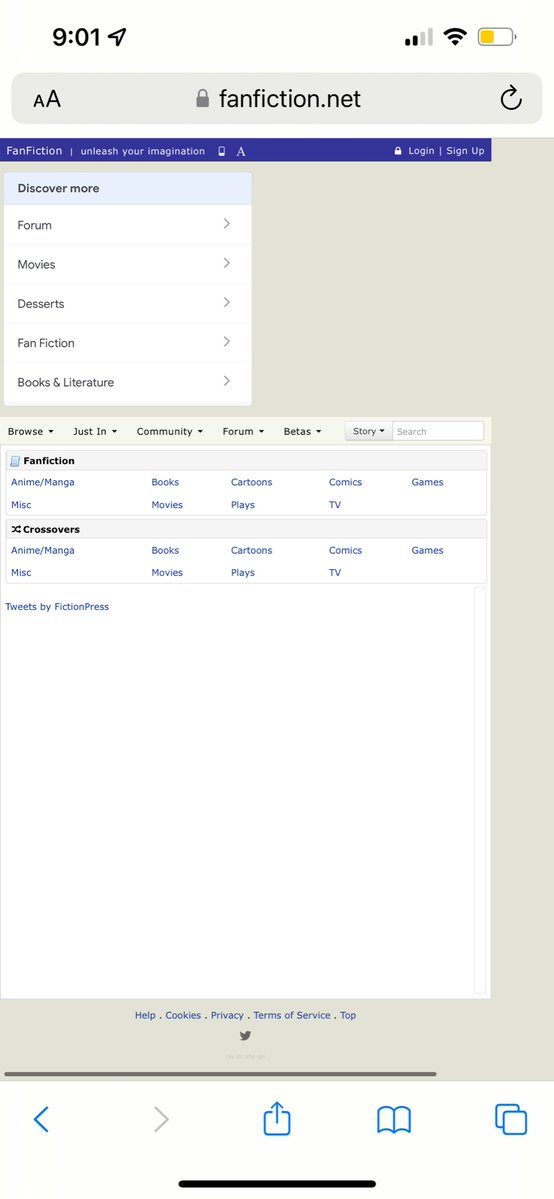Tap the Login link
The width and height of the screenshot is (554, 1199).
(421, 151)
